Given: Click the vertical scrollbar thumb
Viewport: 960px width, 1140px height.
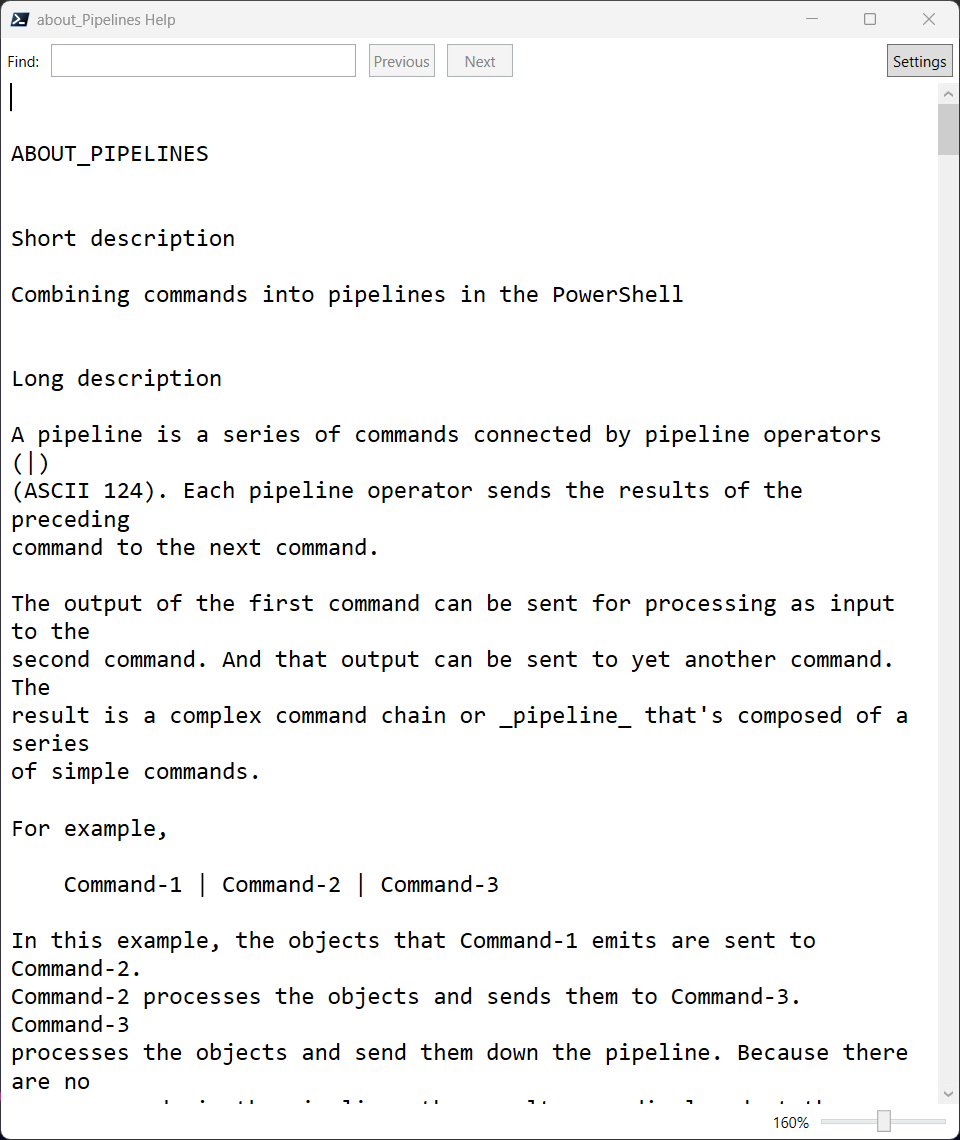Looking at the screenshot, I should (948, 129).
